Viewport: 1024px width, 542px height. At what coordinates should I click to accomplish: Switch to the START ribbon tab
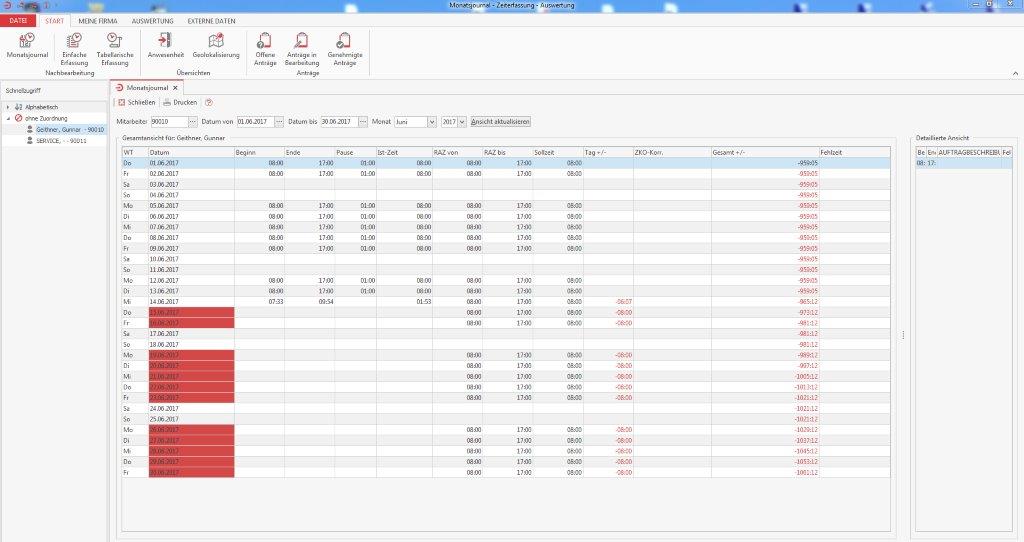55,21
